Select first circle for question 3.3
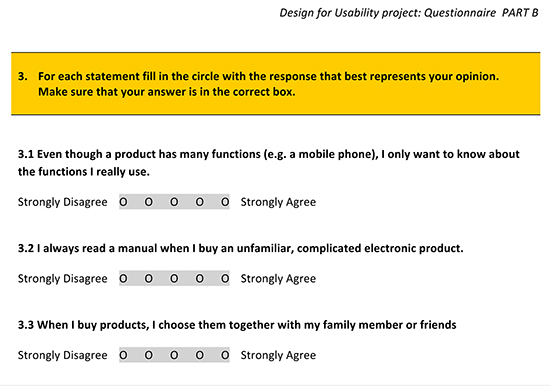The image size is (550, 386). 123,355
